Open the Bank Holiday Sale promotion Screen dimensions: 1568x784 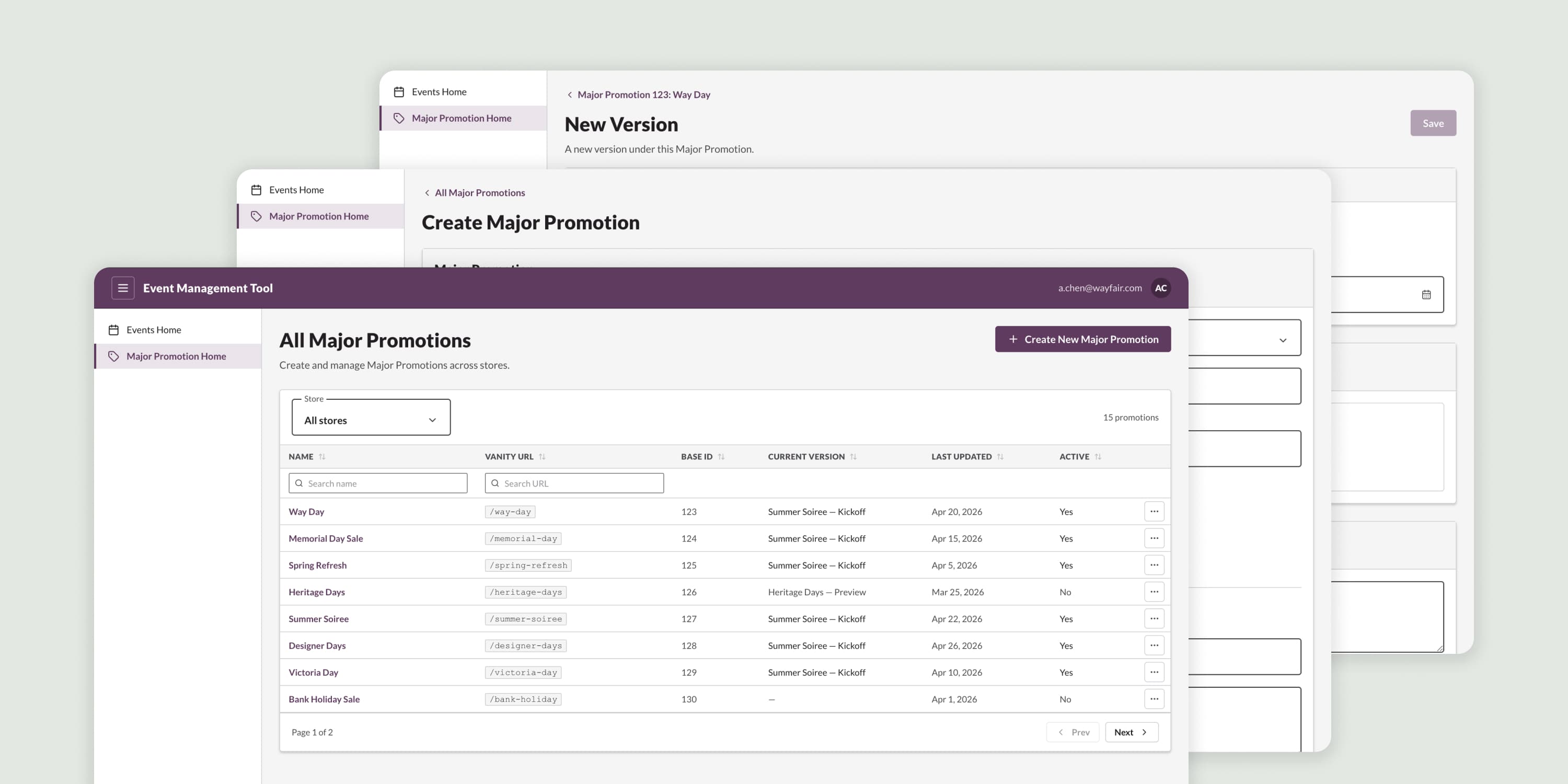click(x=324, y=699)
